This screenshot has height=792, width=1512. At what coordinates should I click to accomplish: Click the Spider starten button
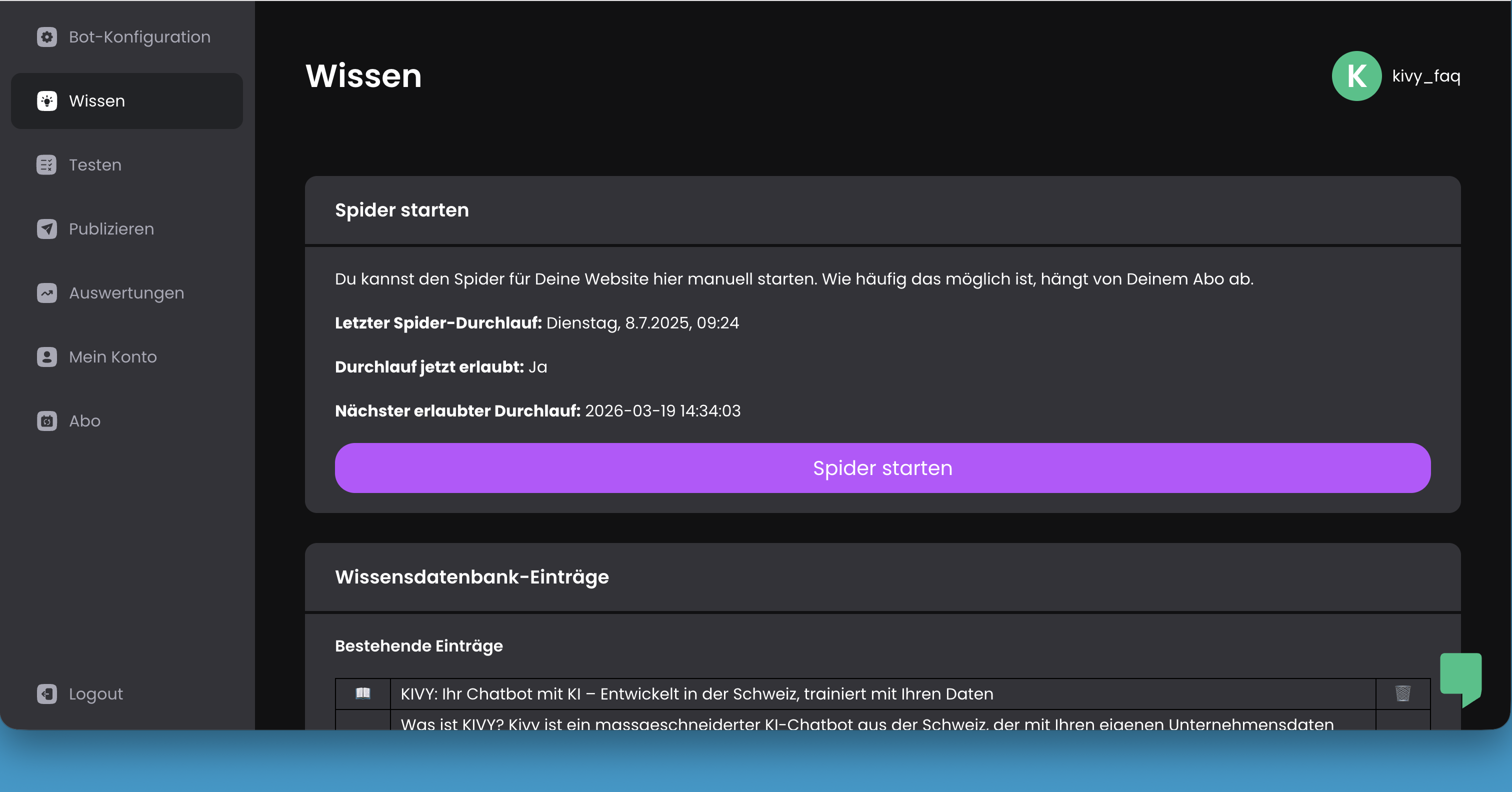[x=882, y=467]
